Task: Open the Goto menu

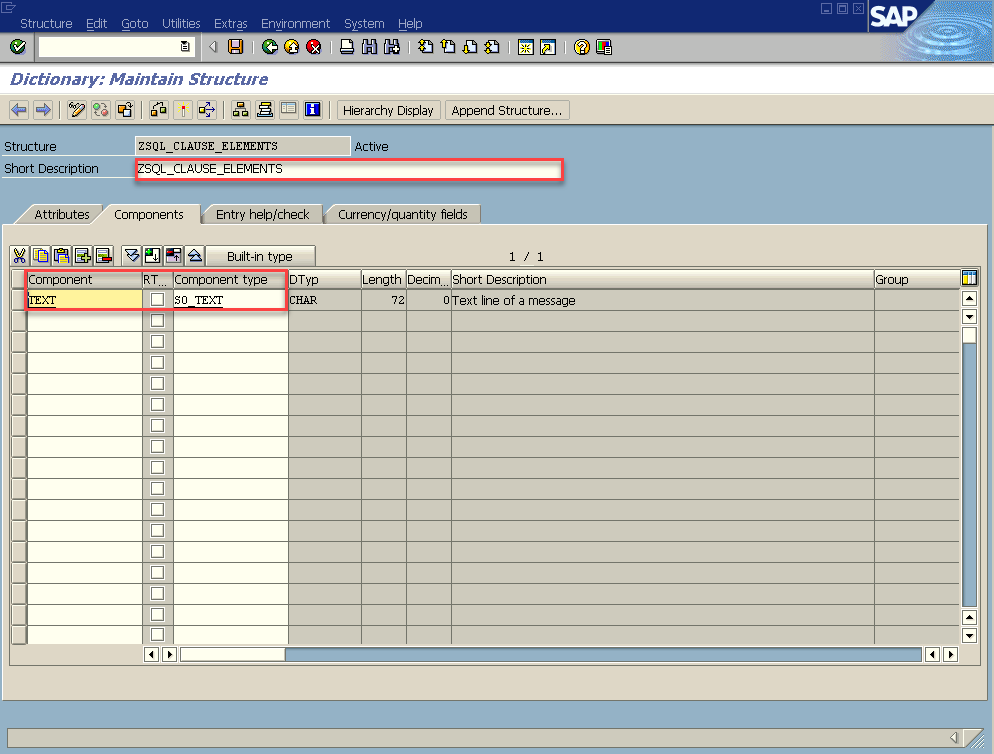Action: (134, 23)
